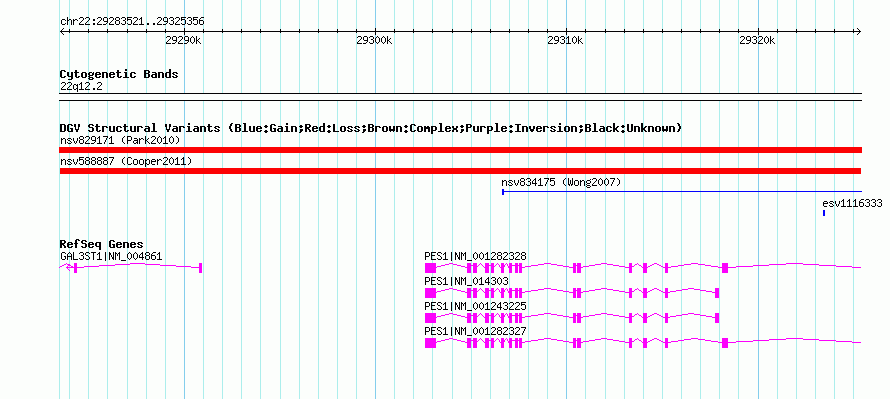The height and width of the screenshot is (399, 890).
Task: Click the 29310k ruler tick label
Action: [x=566, y=41]
